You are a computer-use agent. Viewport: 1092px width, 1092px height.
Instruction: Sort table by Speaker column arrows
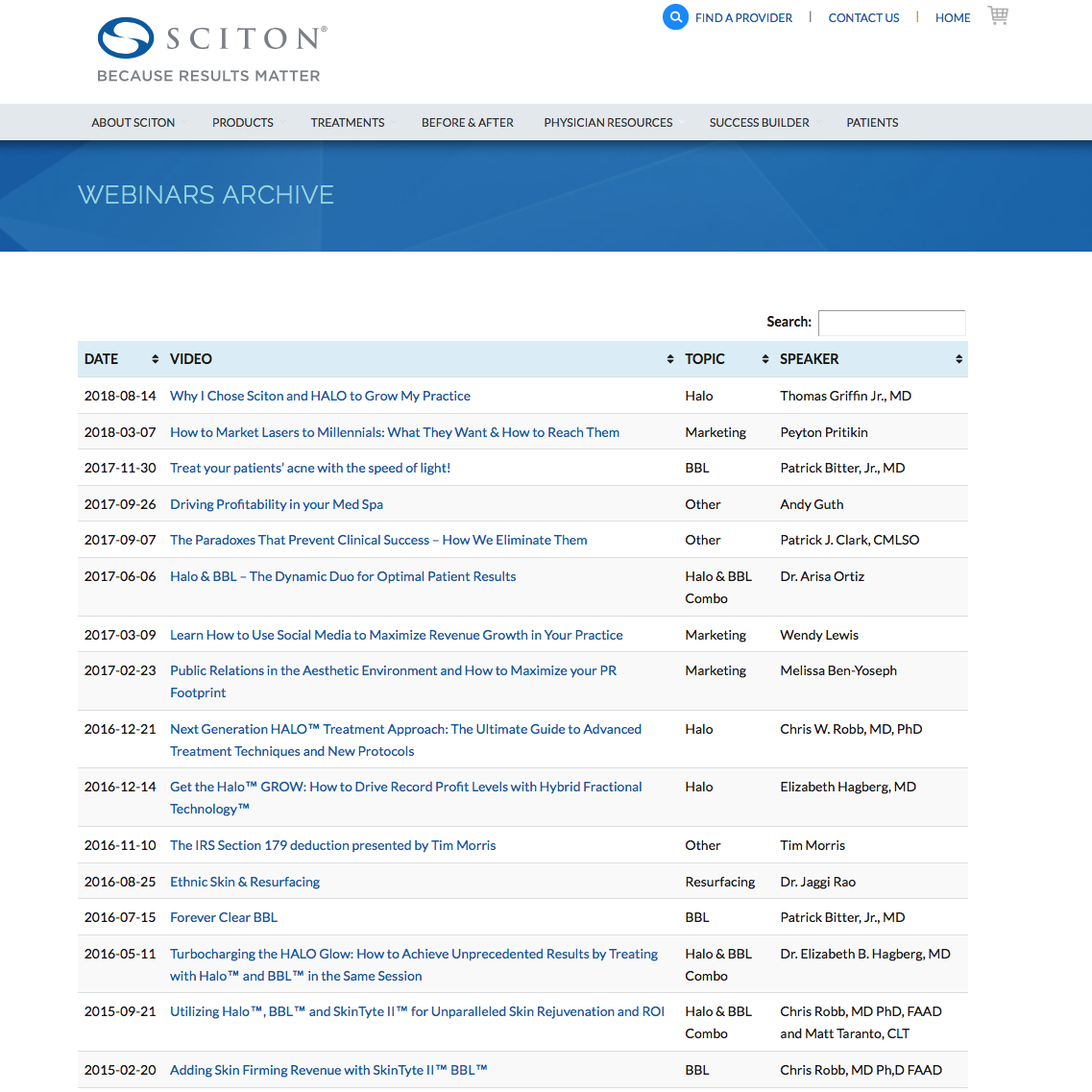pos(959,359)
